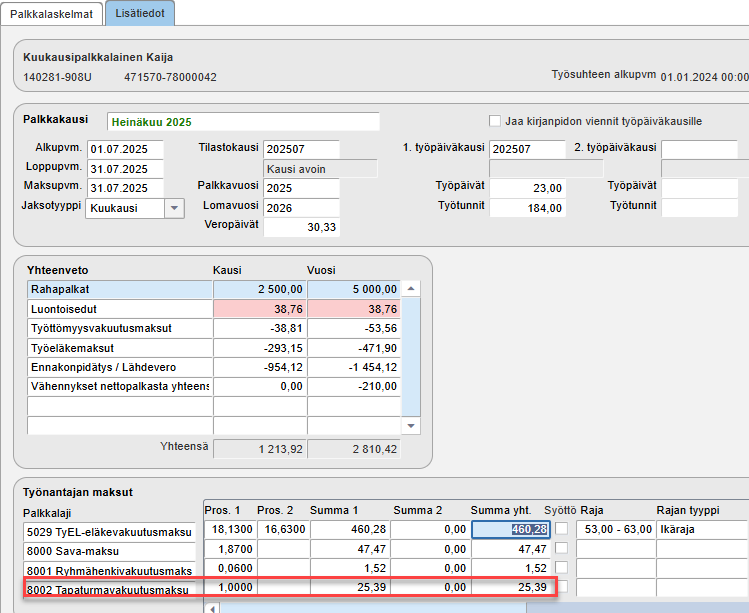Select the Rahapalkat row in Yhteenveto

(x=119, y=289)
